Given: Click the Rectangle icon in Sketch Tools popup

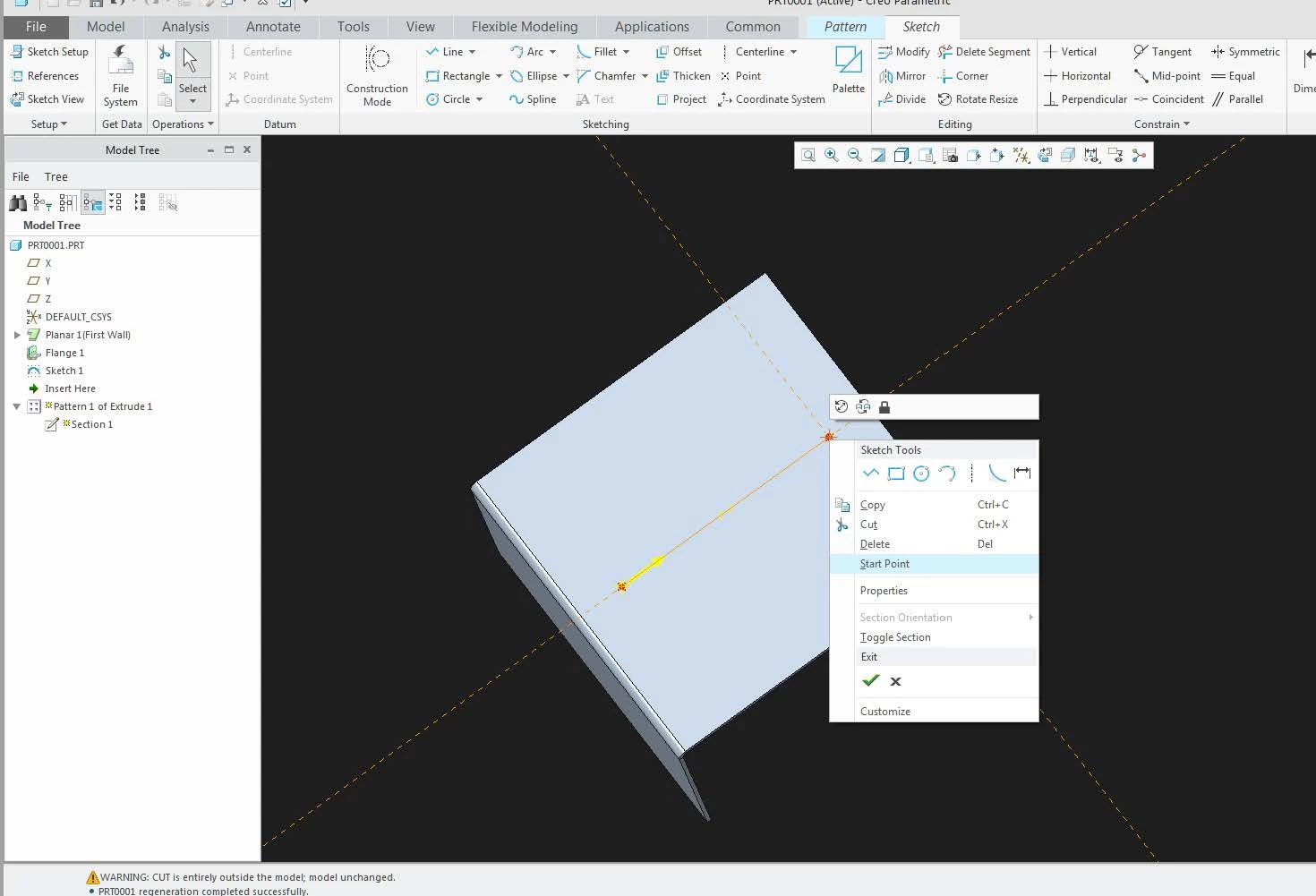Looking at the screenshot, I should tap(896, 474).
